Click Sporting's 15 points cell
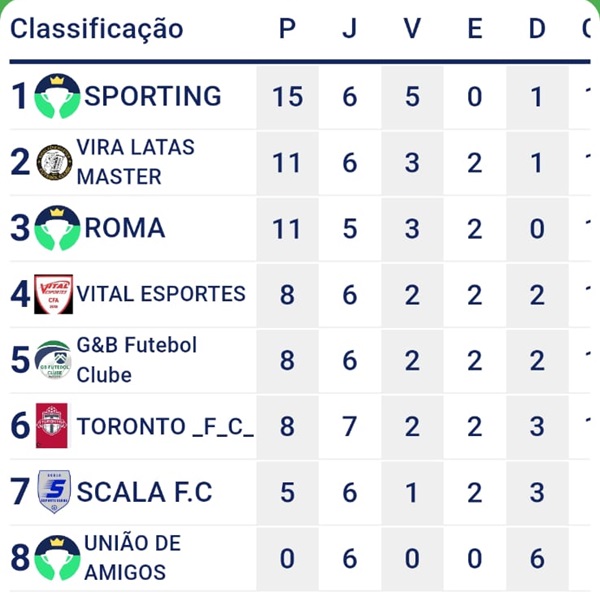 point(287,96)
